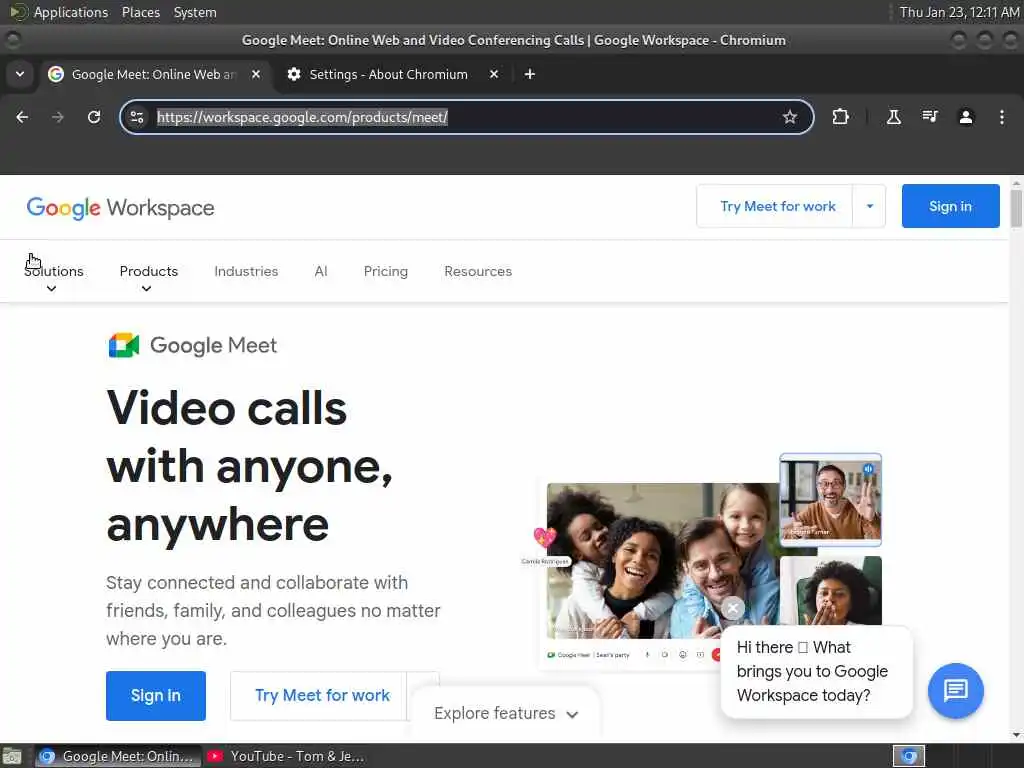The width and height of the screenshot is (1024, 768).
Task: Click the Google Meet camera logo icon
Action: [124, 345]
